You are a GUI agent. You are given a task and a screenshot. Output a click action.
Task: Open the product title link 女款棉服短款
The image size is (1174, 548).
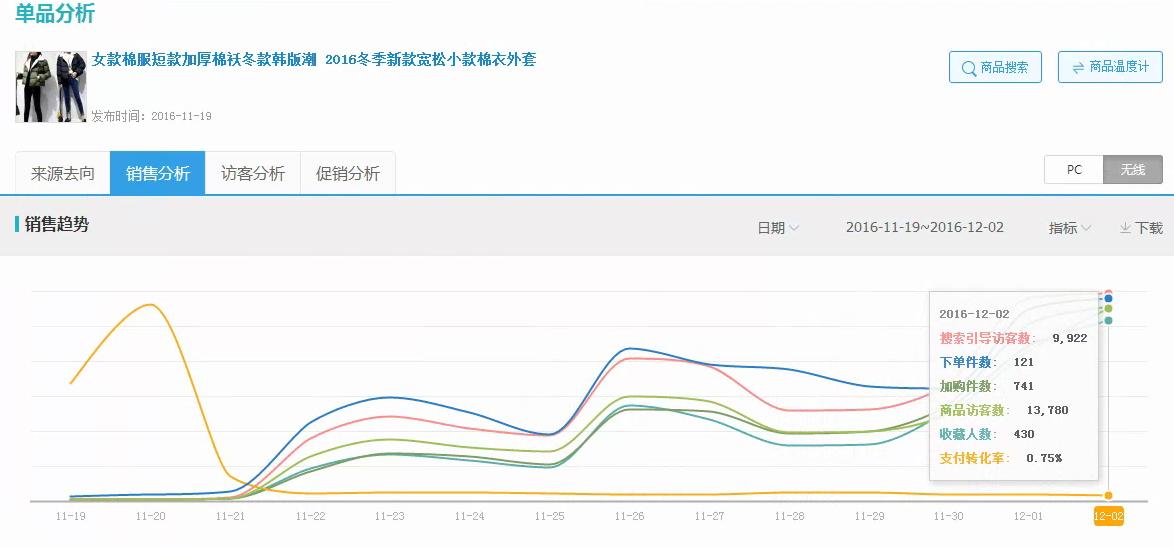click(x=314, y=60)
